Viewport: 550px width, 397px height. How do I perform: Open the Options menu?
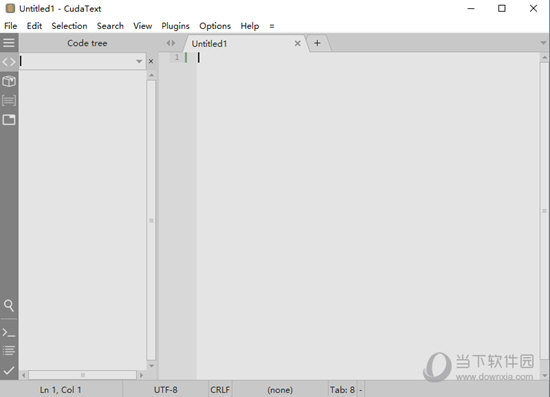click(215, 26)
